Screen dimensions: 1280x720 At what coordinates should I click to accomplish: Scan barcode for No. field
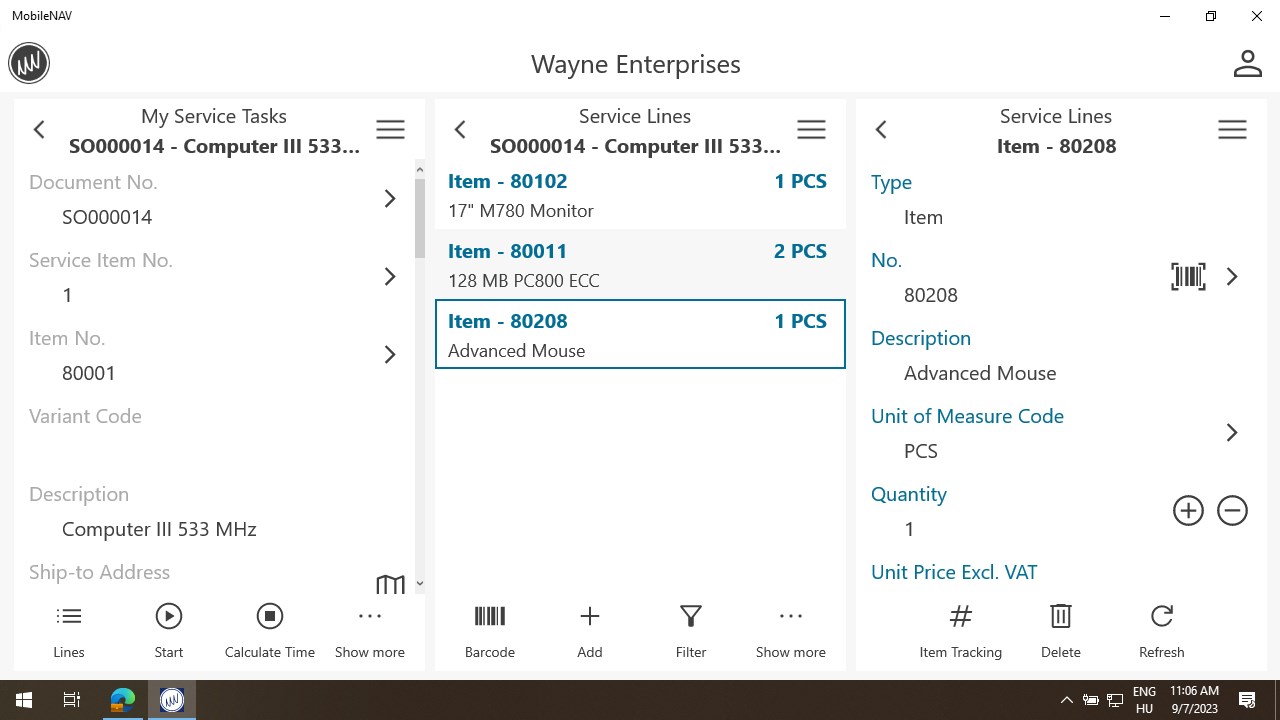(x=1188, y=277)
